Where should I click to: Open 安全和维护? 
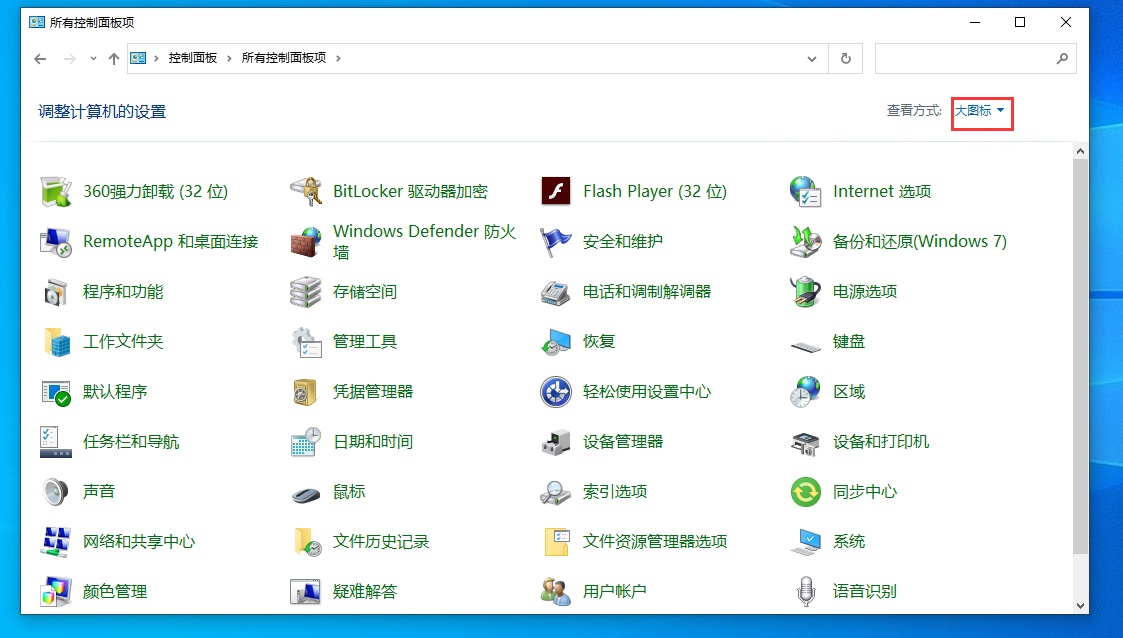pos(602,241)
